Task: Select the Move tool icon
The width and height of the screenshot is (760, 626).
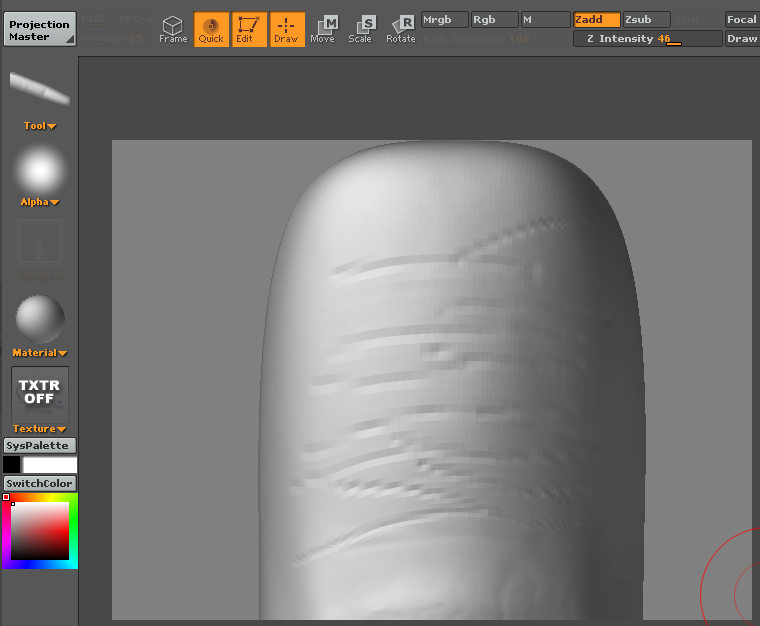Action: coord(323,30)
